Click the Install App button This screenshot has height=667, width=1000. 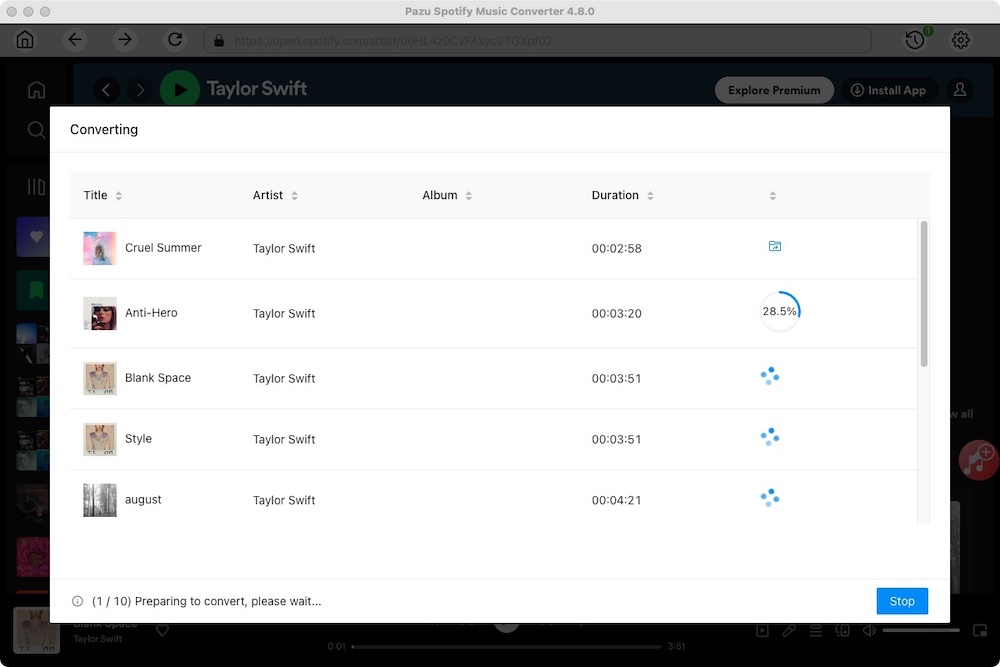(888, 90)
